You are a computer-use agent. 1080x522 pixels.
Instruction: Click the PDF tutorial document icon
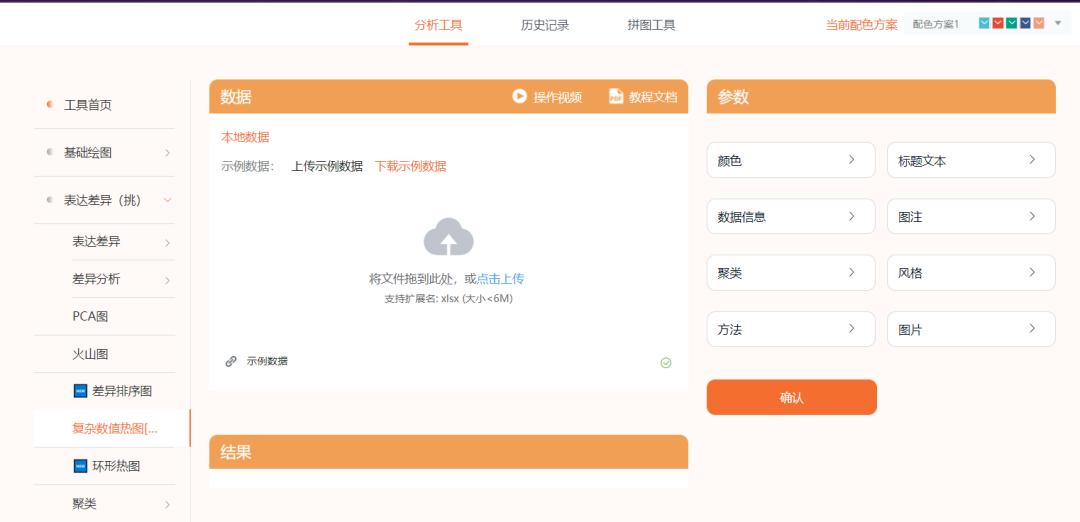coord(616,96)
